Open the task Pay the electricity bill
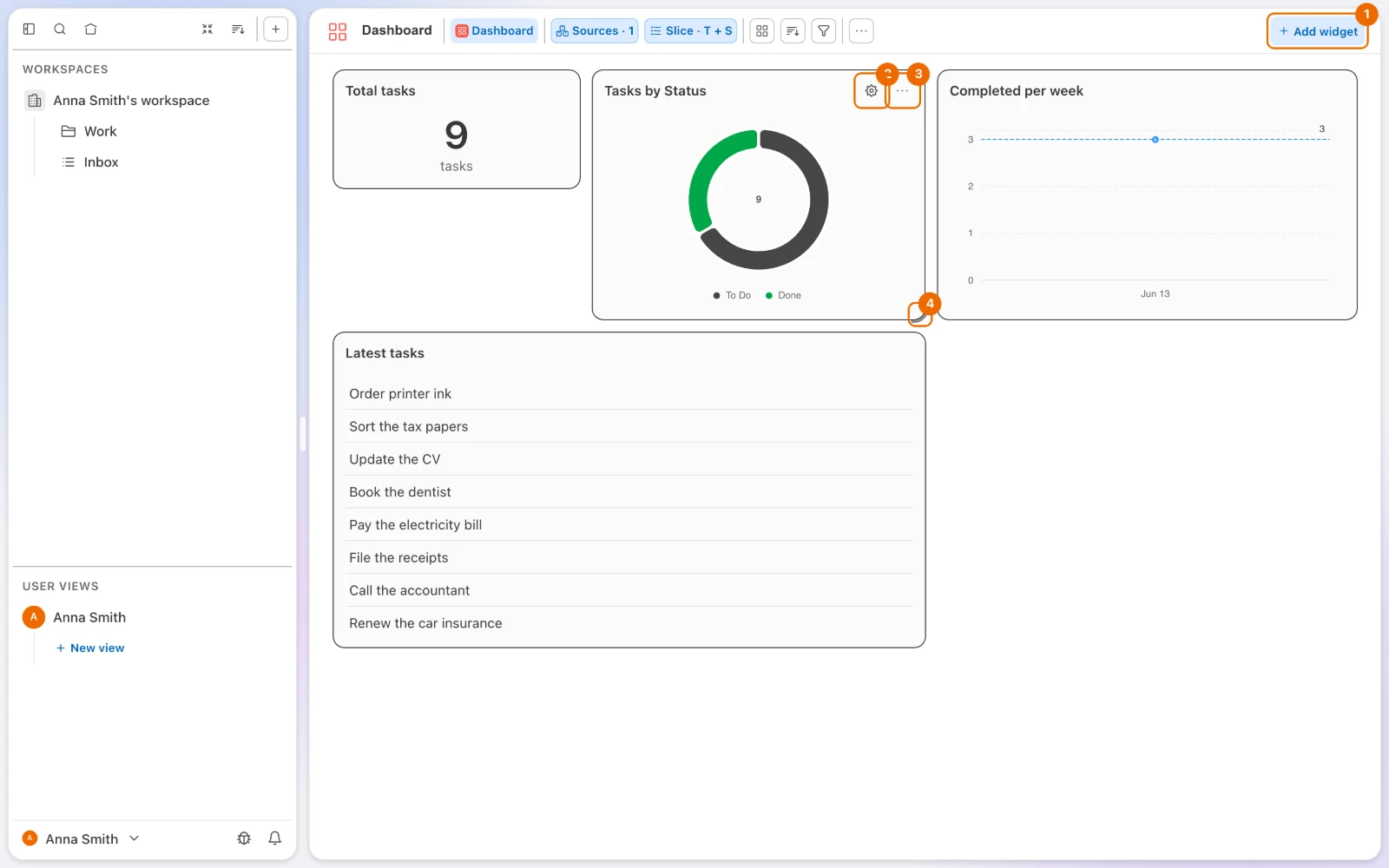The height and width of the screenshot is (868, 1389). [629, 525]
